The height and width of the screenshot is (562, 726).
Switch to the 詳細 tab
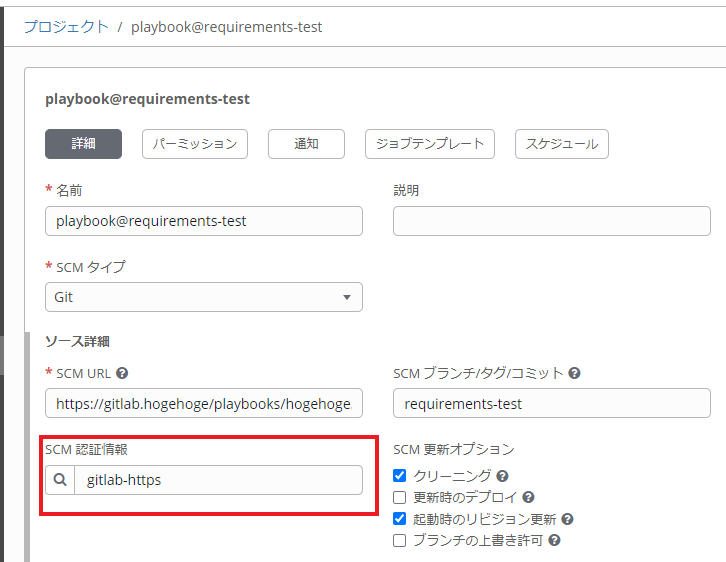pos(83,144)
